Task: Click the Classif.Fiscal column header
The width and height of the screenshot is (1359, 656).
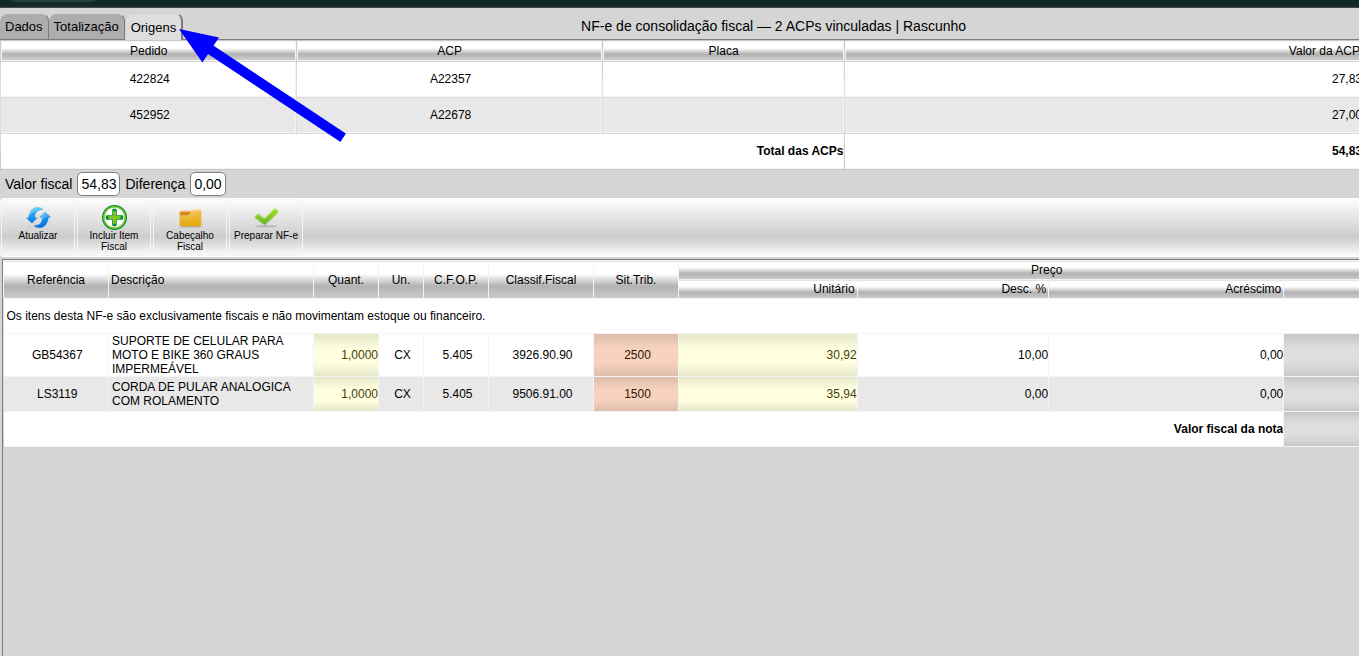Action: 541,280
